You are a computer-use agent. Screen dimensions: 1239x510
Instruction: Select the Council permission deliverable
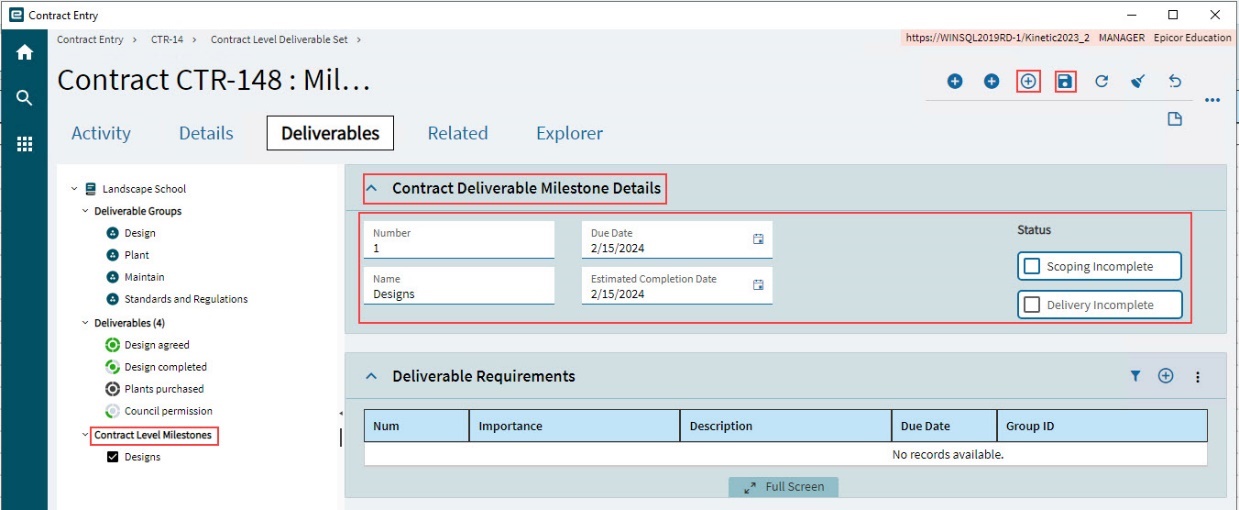click(169, 411)
